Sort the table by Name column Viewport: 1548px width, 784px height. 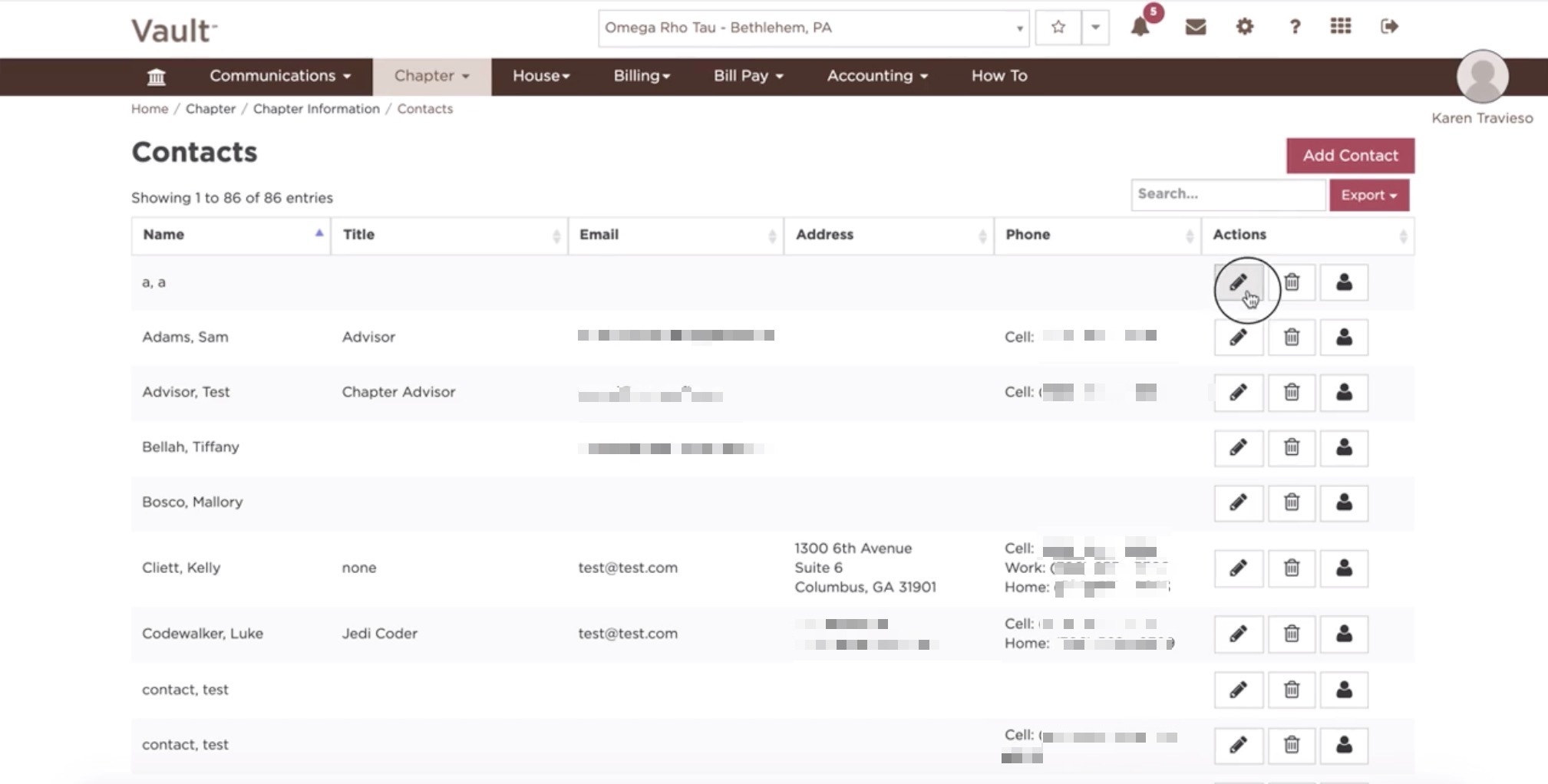coord(231,235)
